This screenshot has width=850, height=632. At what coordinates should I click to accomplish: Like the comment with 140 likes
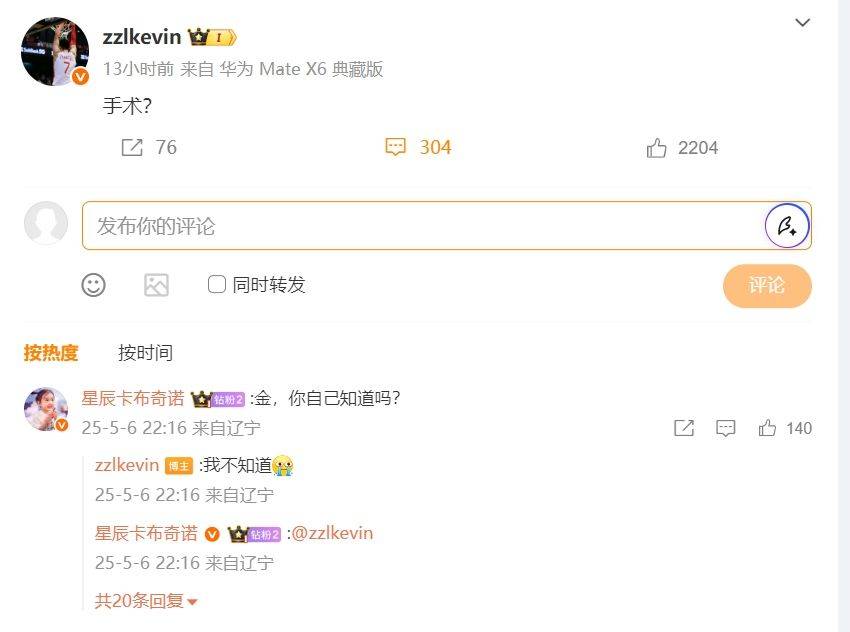tap(767, 428)
